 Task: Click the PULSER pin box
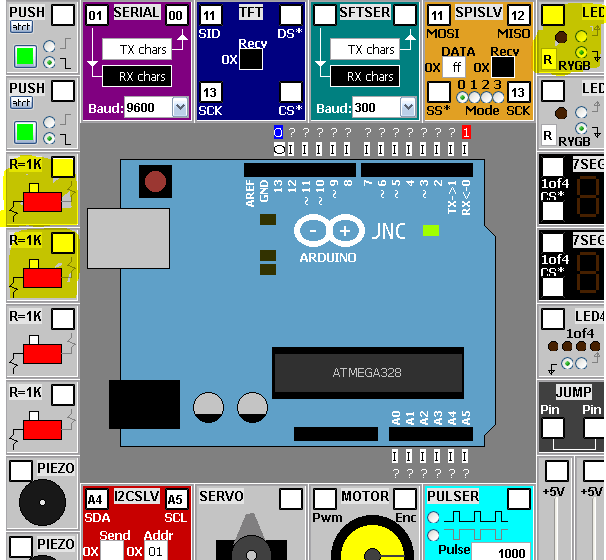pyautogui.click(x=519, y=499)
